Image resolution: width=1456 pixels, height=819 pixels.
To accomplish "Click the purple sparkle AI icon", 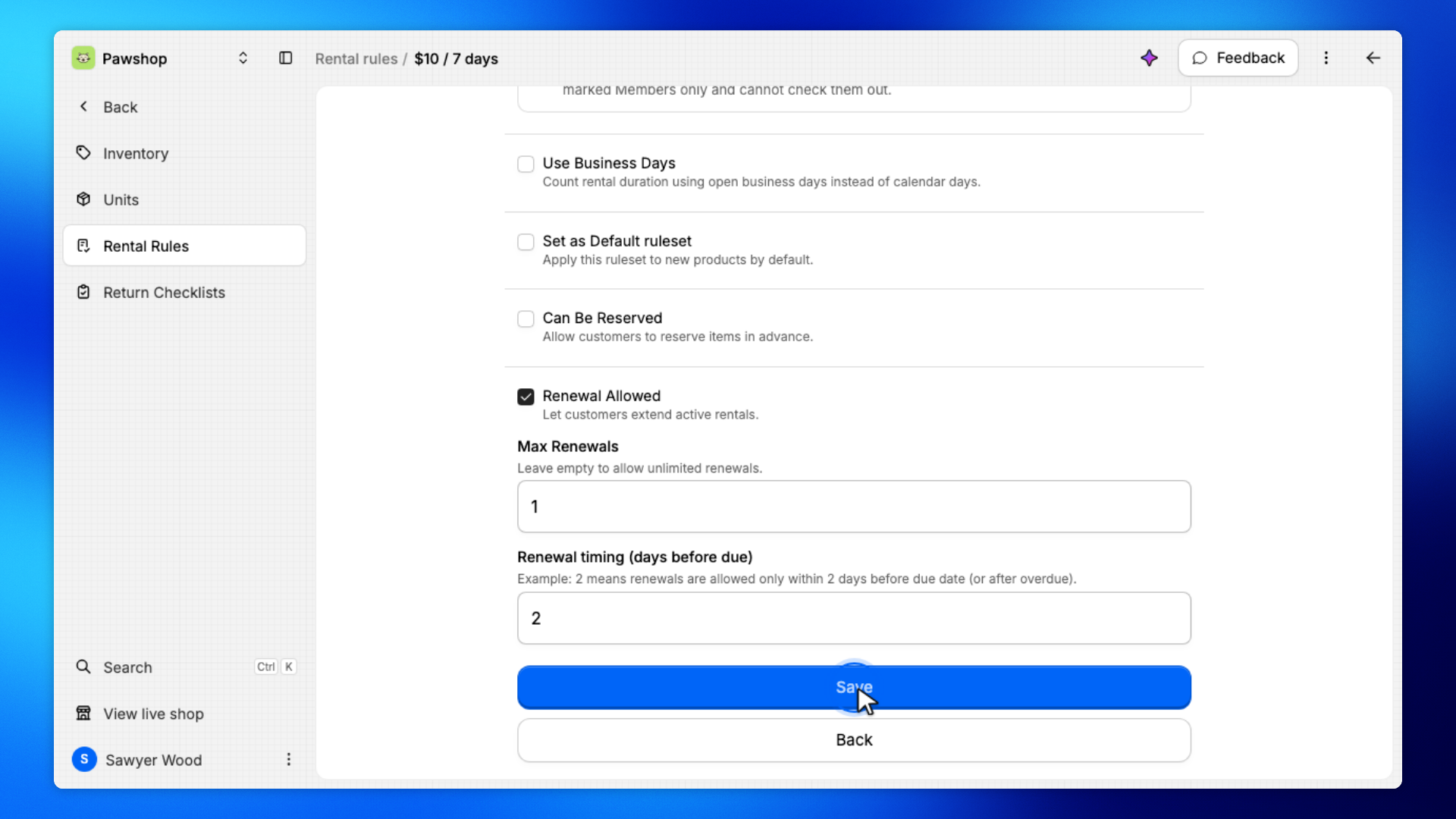I will click(1149, 58).
